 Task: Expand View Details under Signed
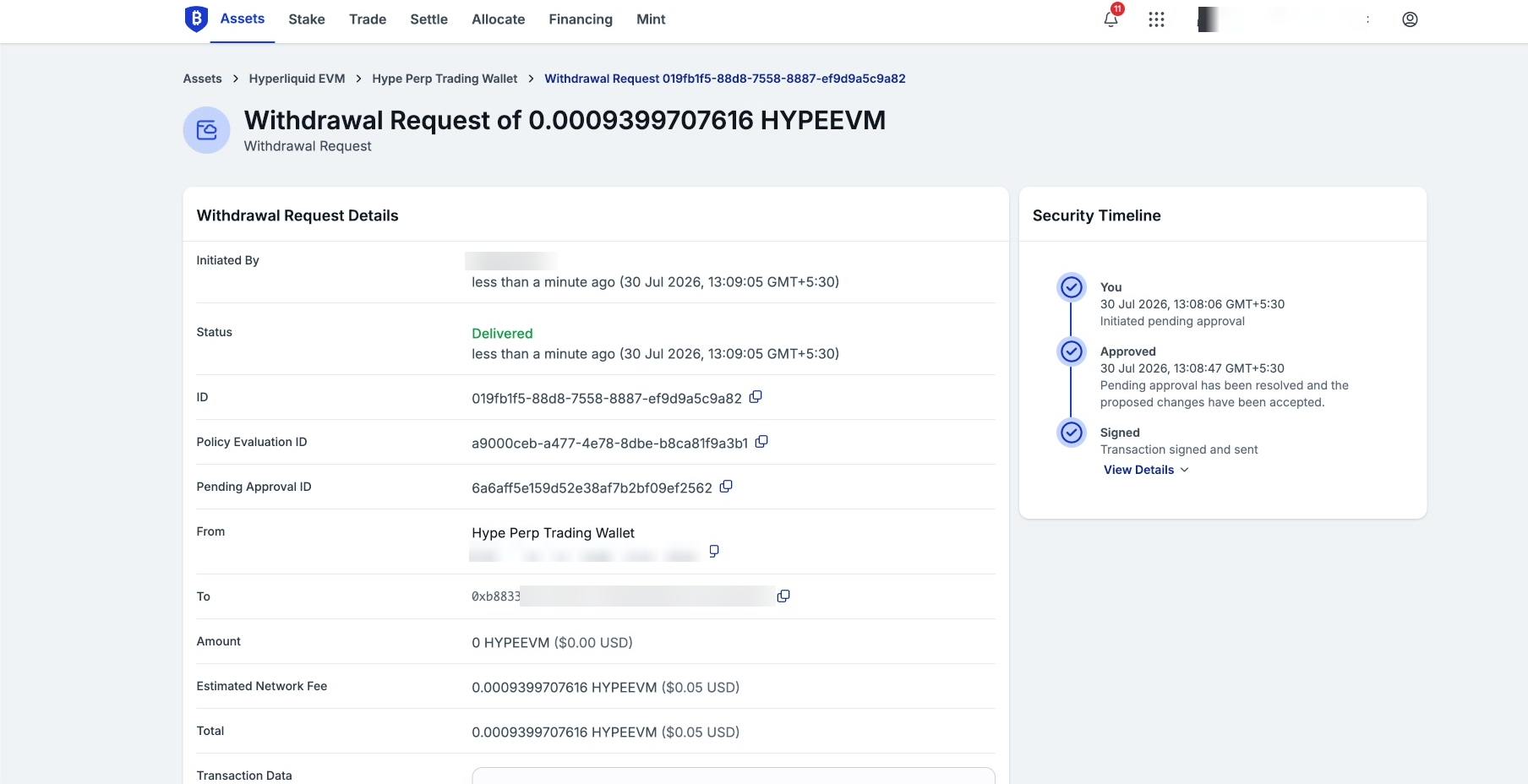click(1146, 470)
